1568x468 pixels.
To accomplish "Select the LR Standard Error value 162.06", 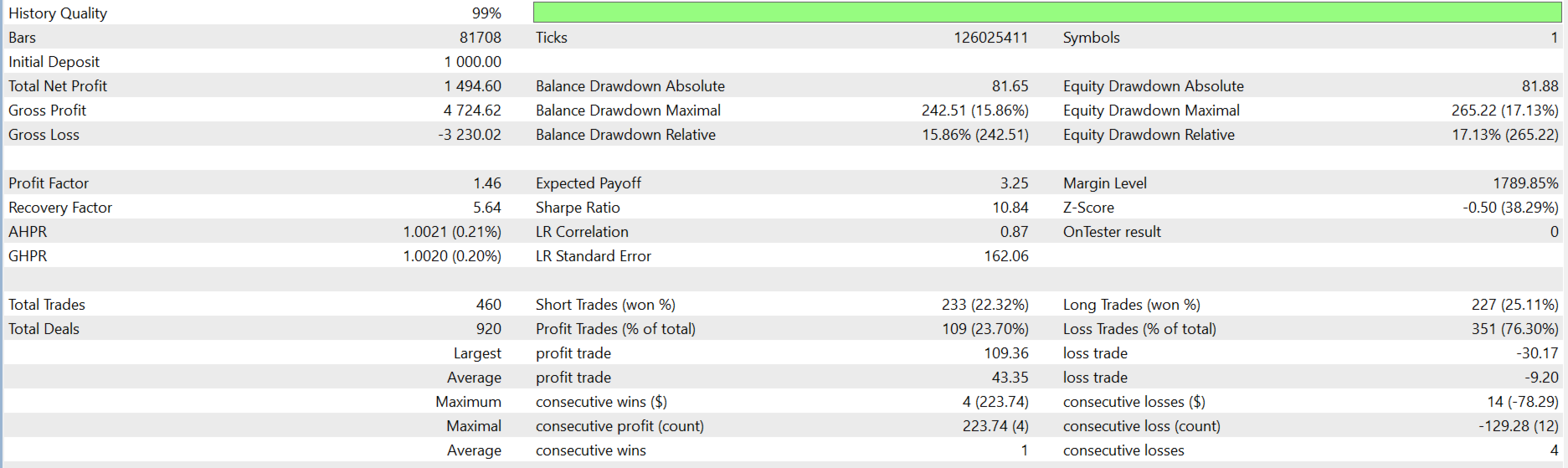I will [x=1005, y=256].
